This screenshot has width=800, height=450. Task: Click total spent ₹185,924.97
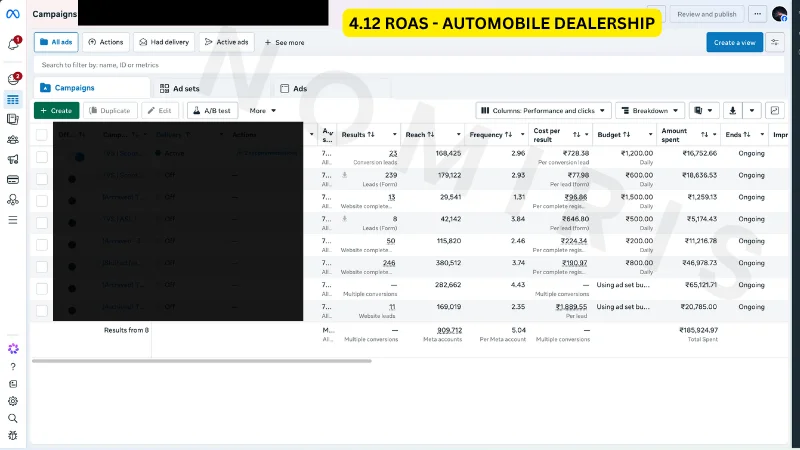tap(699, 330)
